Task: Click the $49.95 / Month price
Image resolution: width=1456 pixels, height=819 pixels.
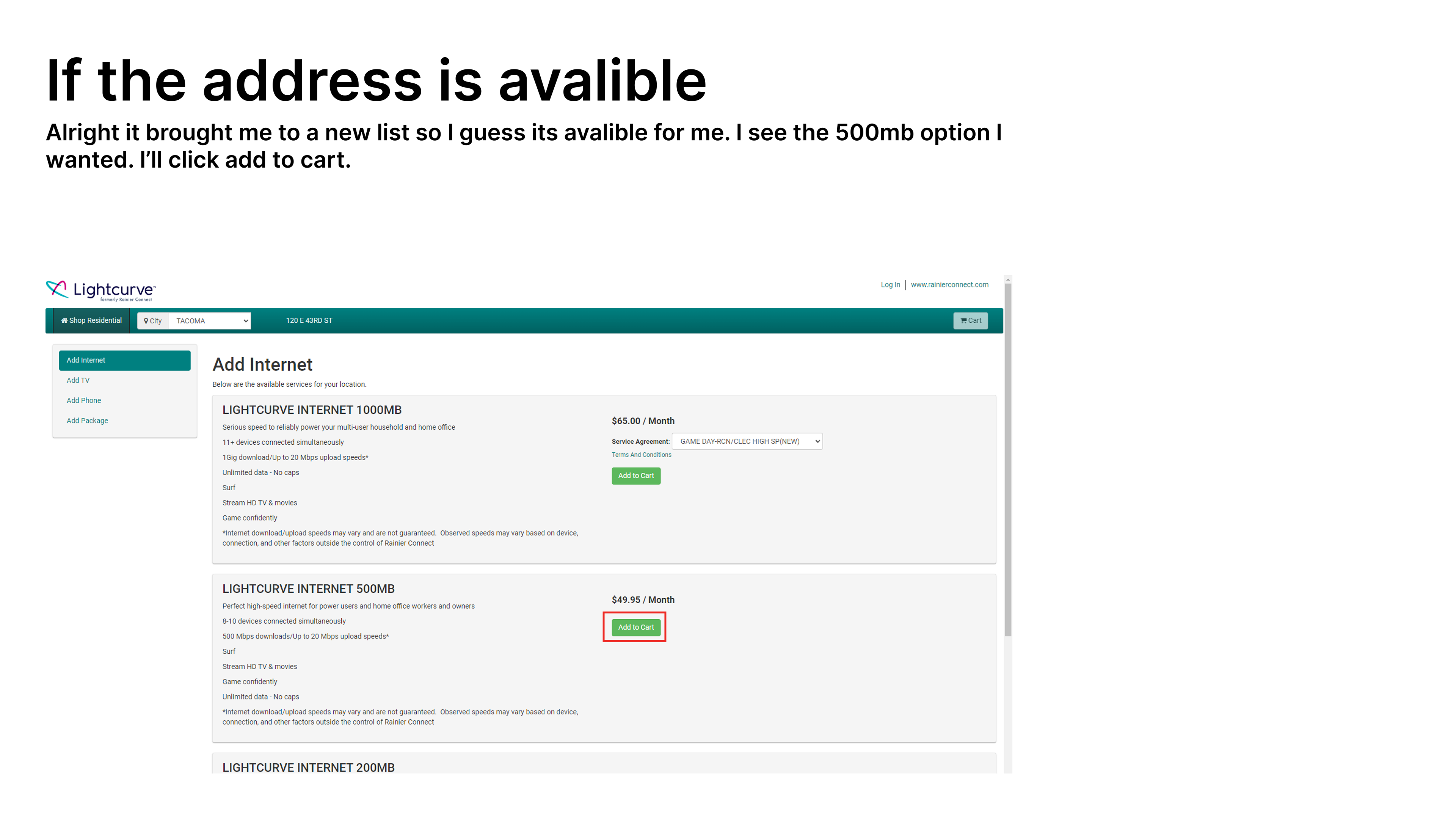Action: coord(643,600)
